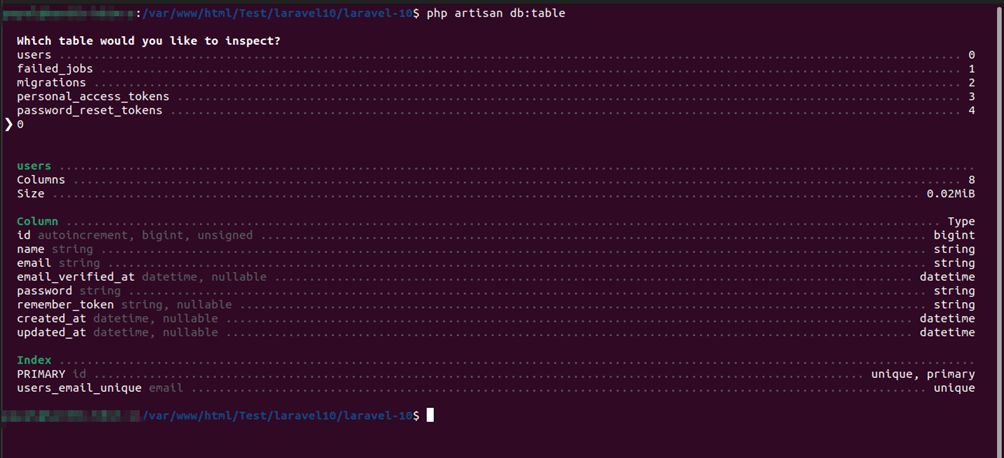Click the created_at column name
The width and height of the screenshot is (1004, 458).
(x=51, y=318)
